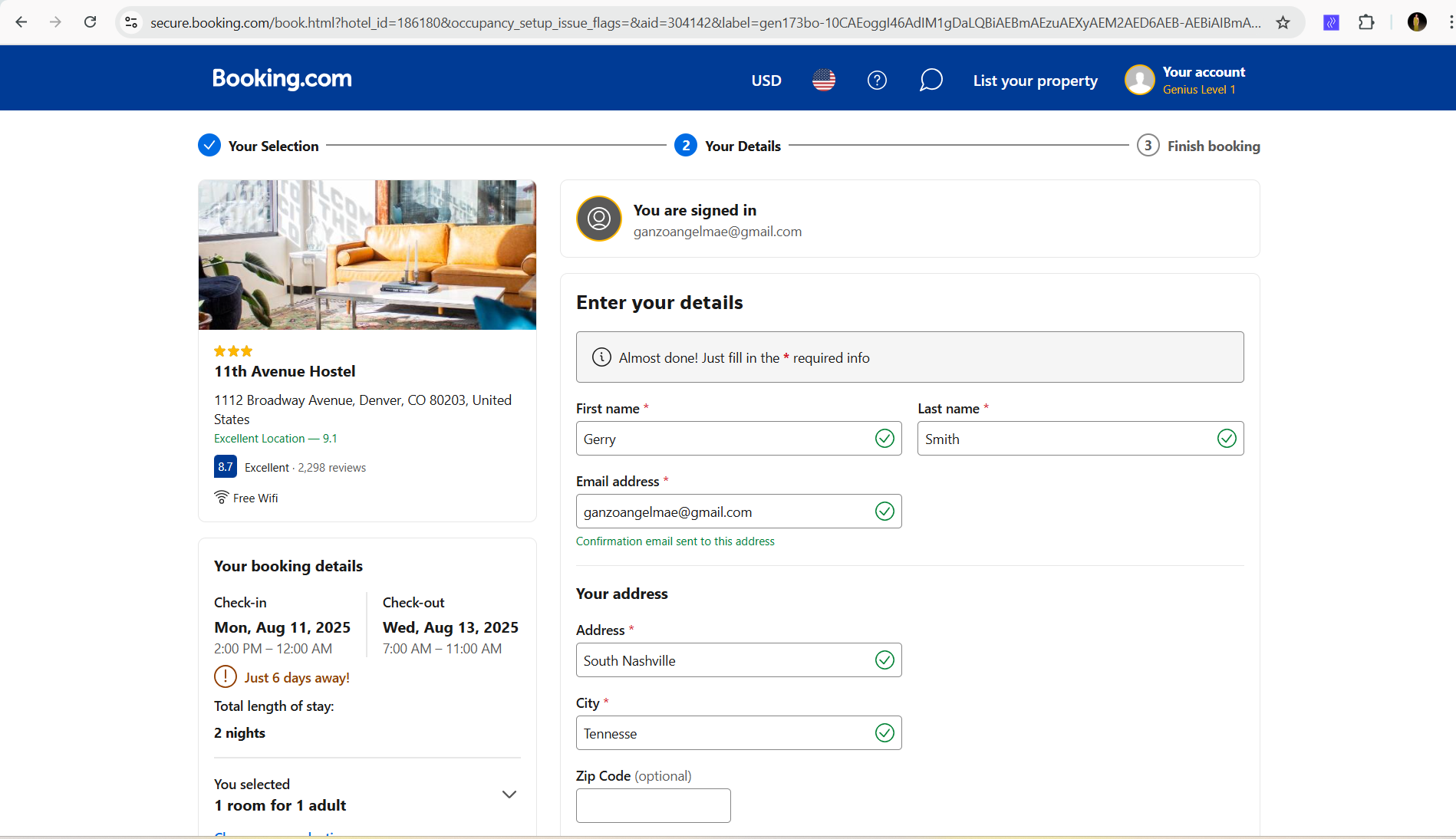This screenshot has height=839, width=1456.
Task: Select the Your Details step label
Action: click(743, 146)
